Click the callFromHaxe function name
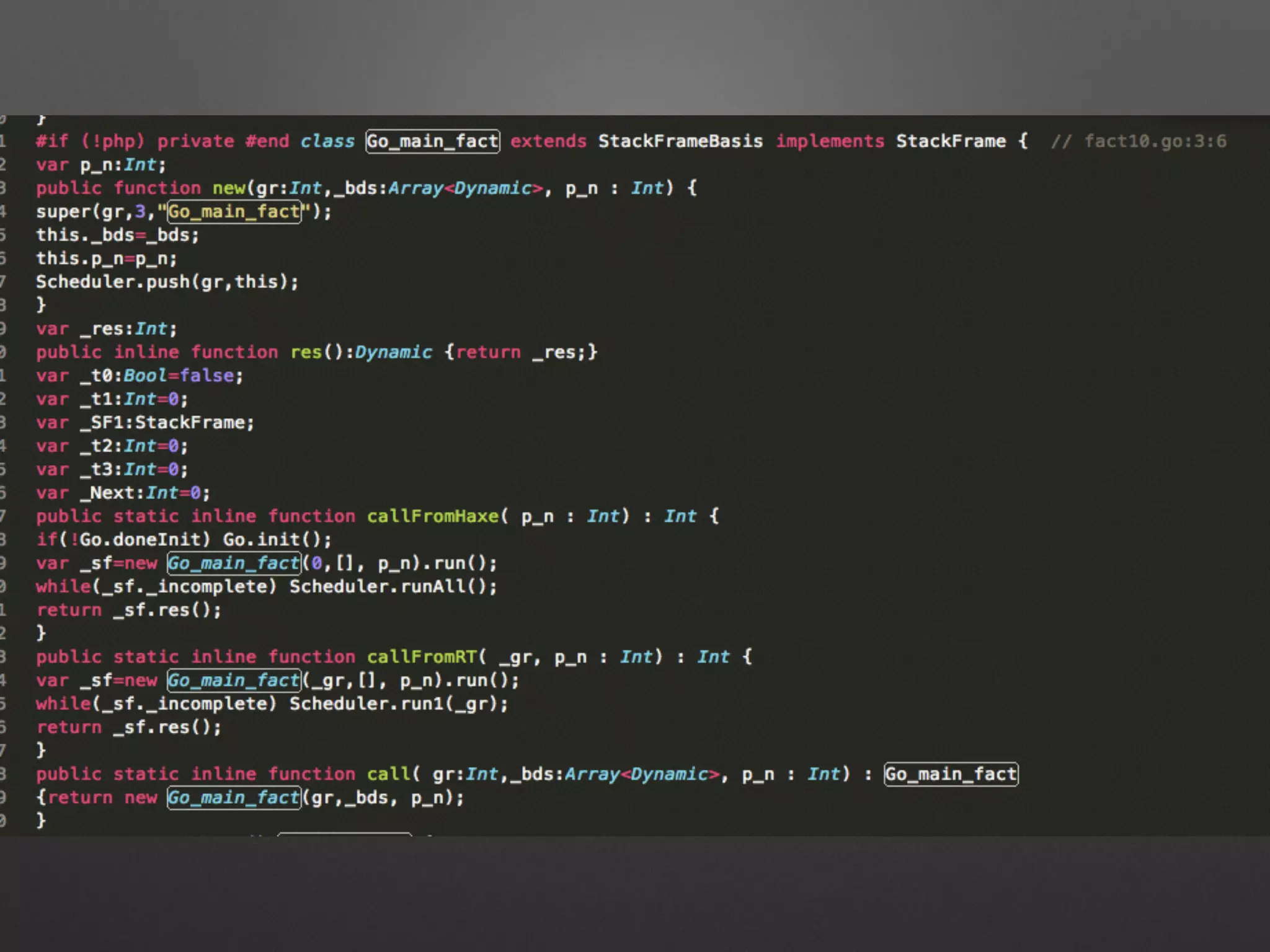This screenshot has width=1270, height=952. click(432, 516)
